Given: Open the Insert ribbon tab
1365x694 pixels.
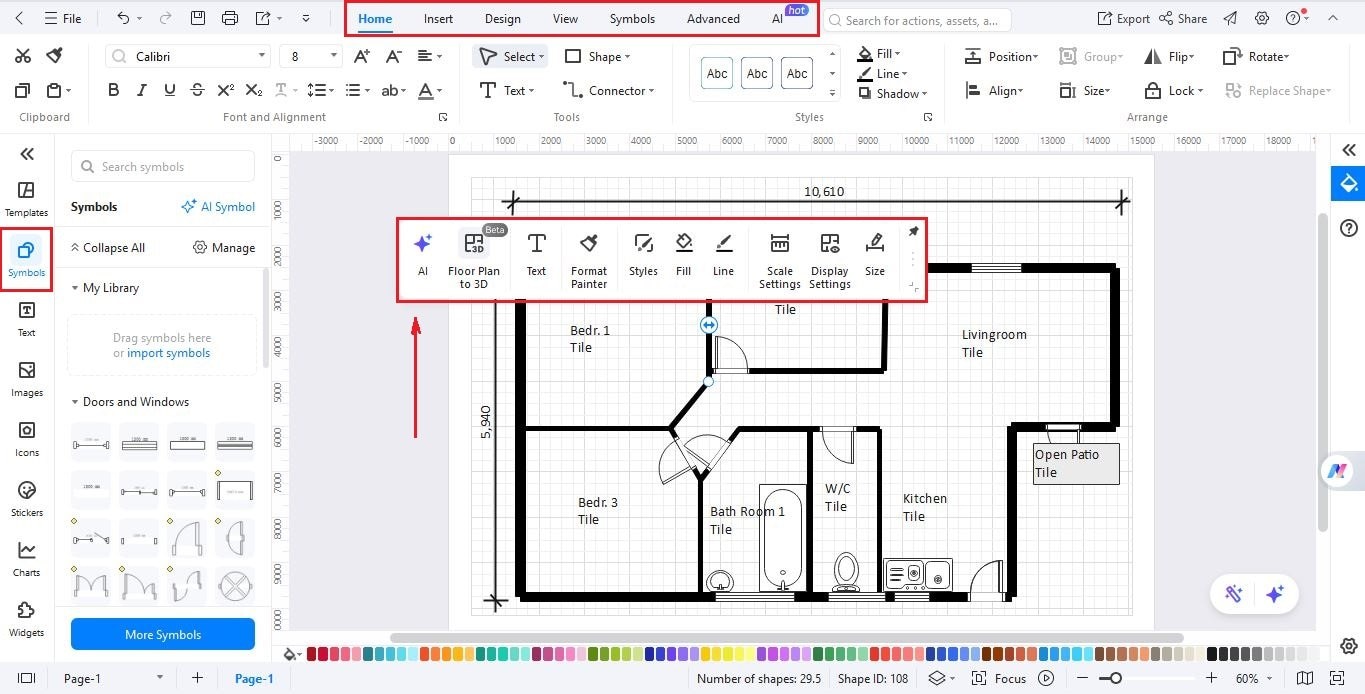Looking at the screenshot, I should [x=438, y=18].
